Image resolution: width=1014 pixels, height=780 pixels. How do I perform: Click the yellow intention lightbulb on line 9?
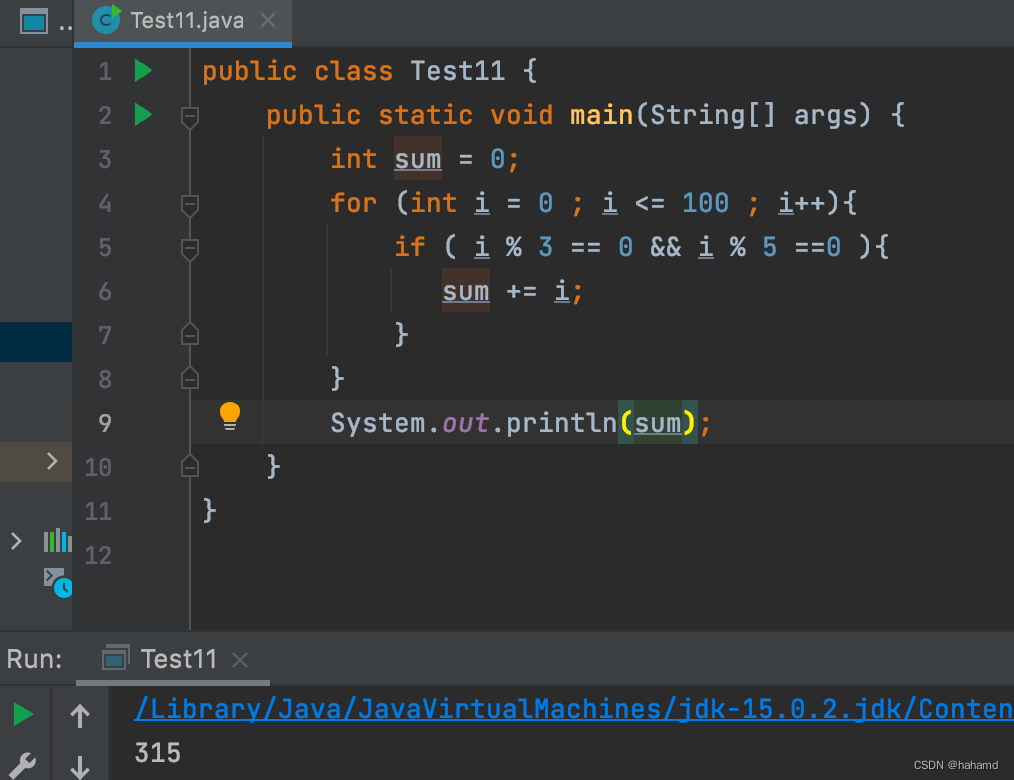(x=230, y=416)
